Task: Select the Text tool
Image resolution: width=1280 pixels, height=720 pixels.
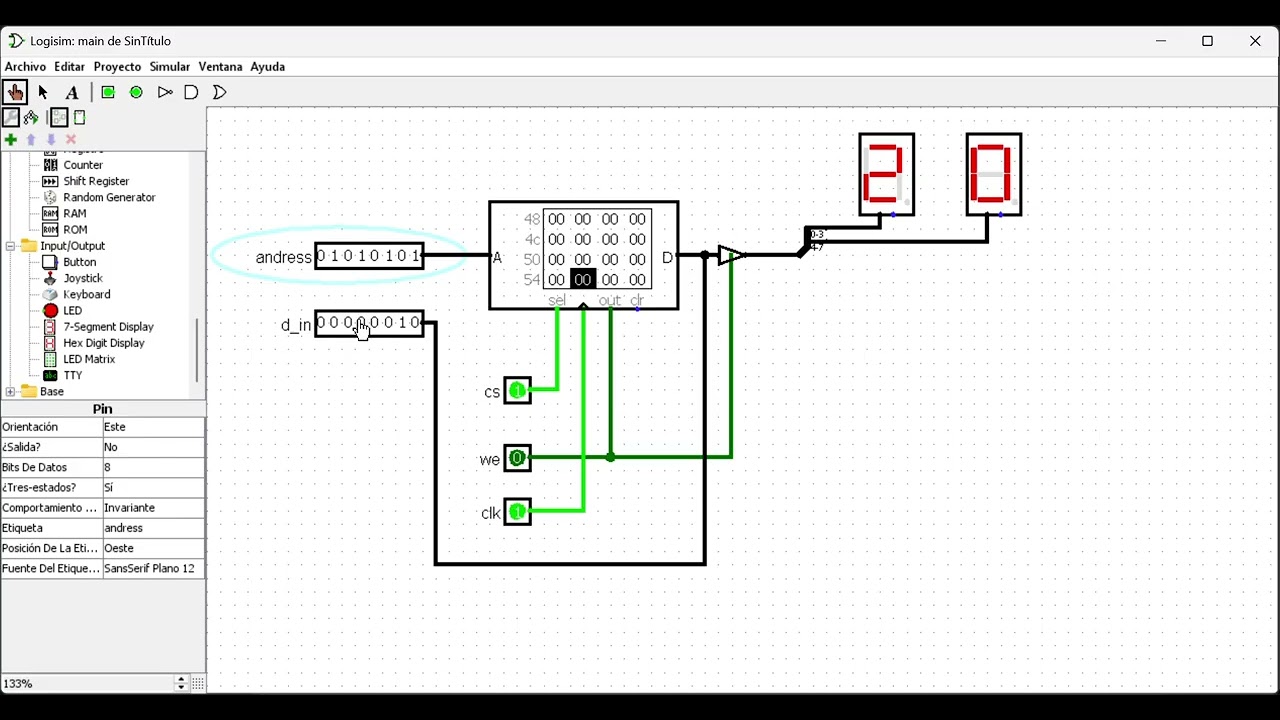Action: tap(72, 92)
